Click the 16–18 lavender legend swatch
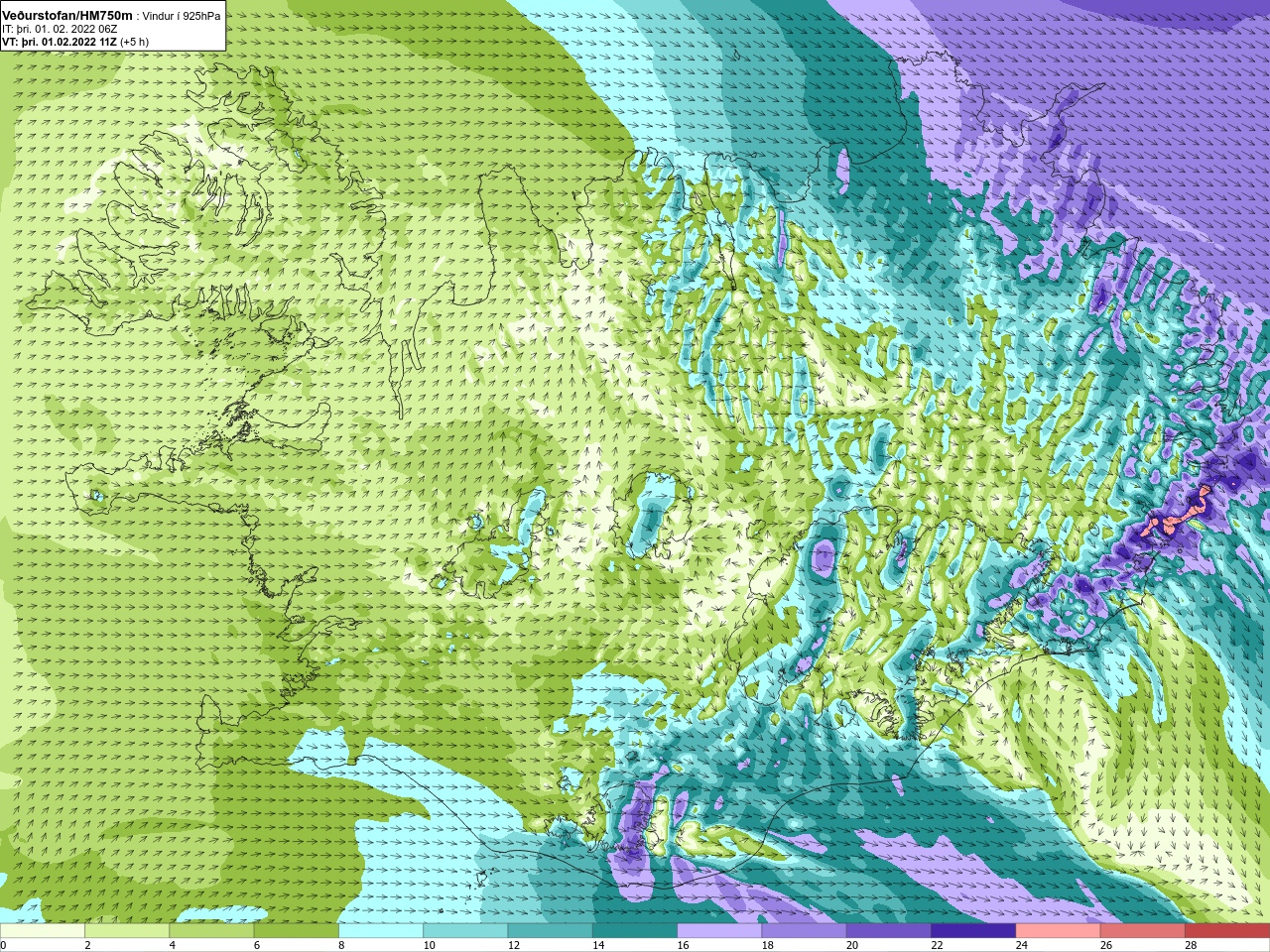Viewport: 1270px width, 952px height. coord(719,931)
